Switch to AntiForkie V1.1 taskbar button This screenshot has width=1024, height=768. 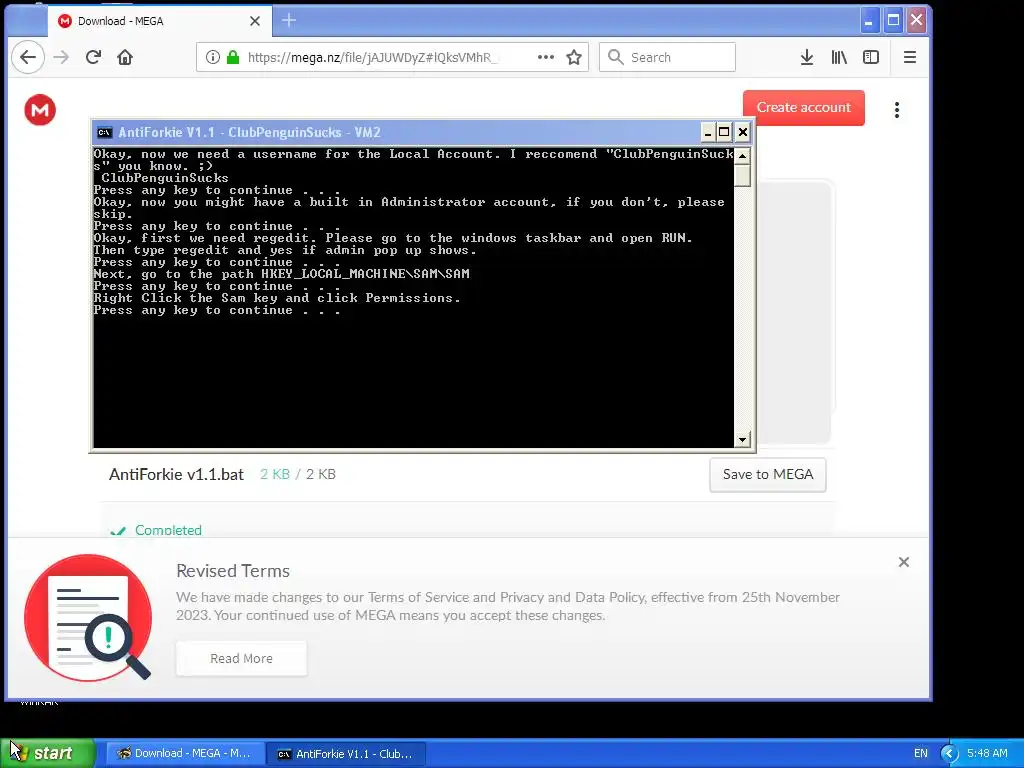(346, 753)
